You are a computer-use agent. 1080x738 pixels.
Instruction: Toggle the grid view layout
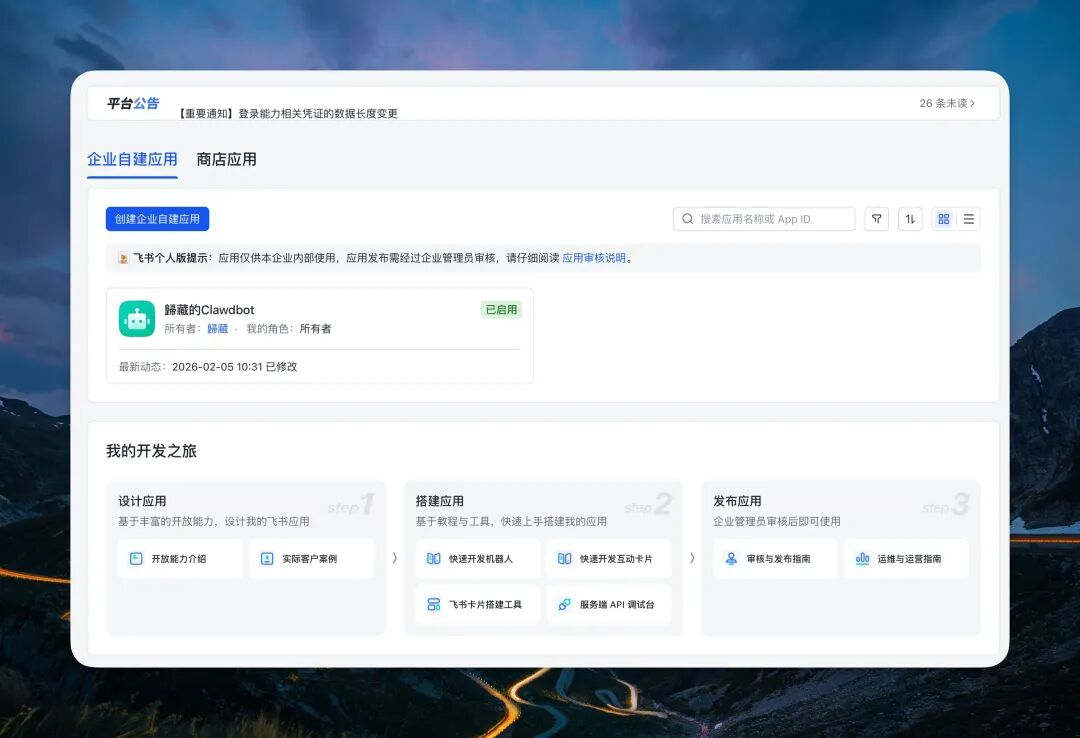click(941, 218)
